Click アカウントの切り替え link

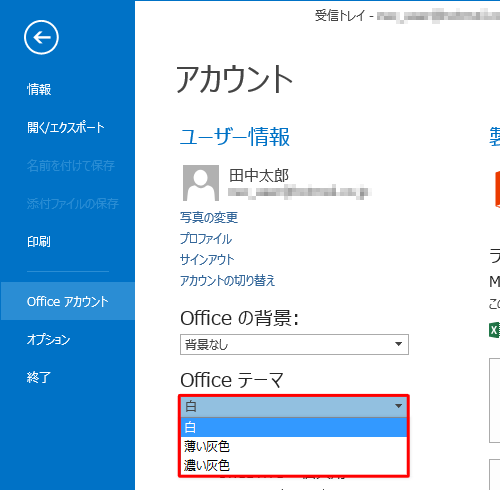[227, 281]
